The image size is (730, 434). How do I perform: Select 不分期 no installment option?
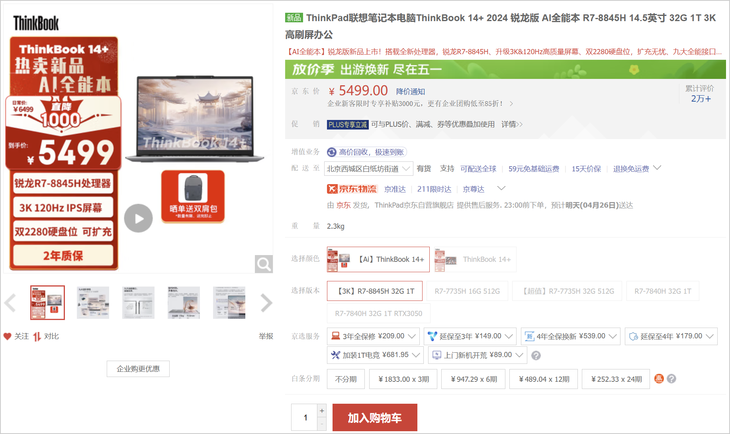pos(346,379)
